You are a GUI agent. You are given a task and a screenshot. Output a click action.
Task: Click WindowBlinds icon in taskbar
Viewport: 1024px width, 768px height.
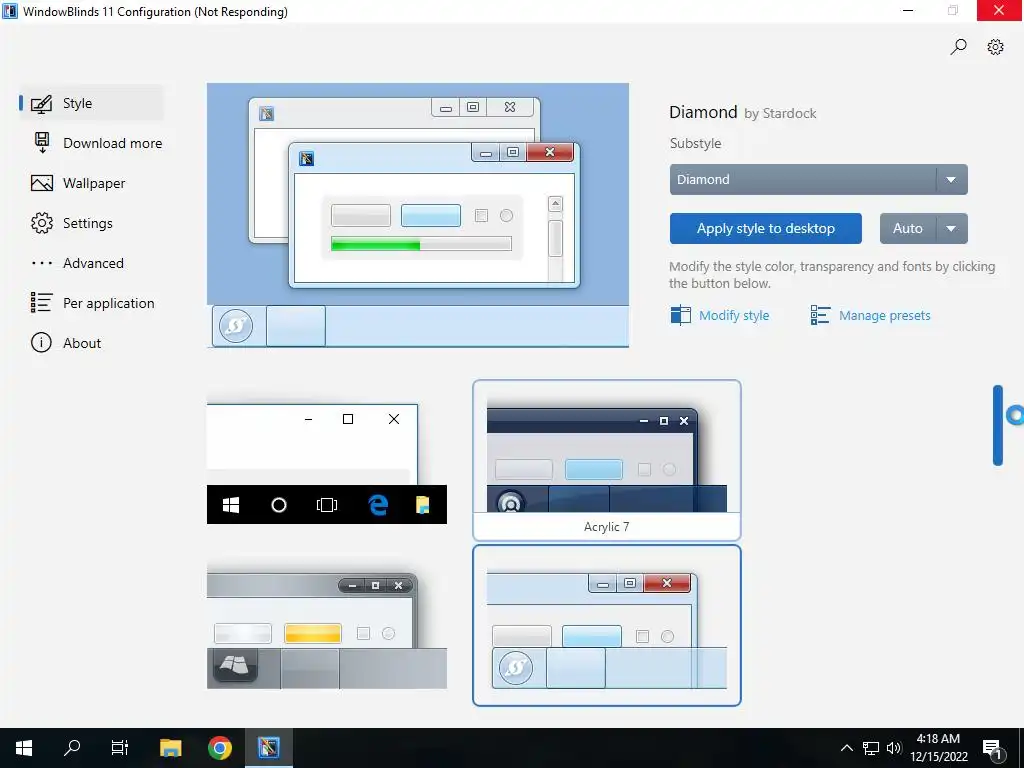coord(268,748)
